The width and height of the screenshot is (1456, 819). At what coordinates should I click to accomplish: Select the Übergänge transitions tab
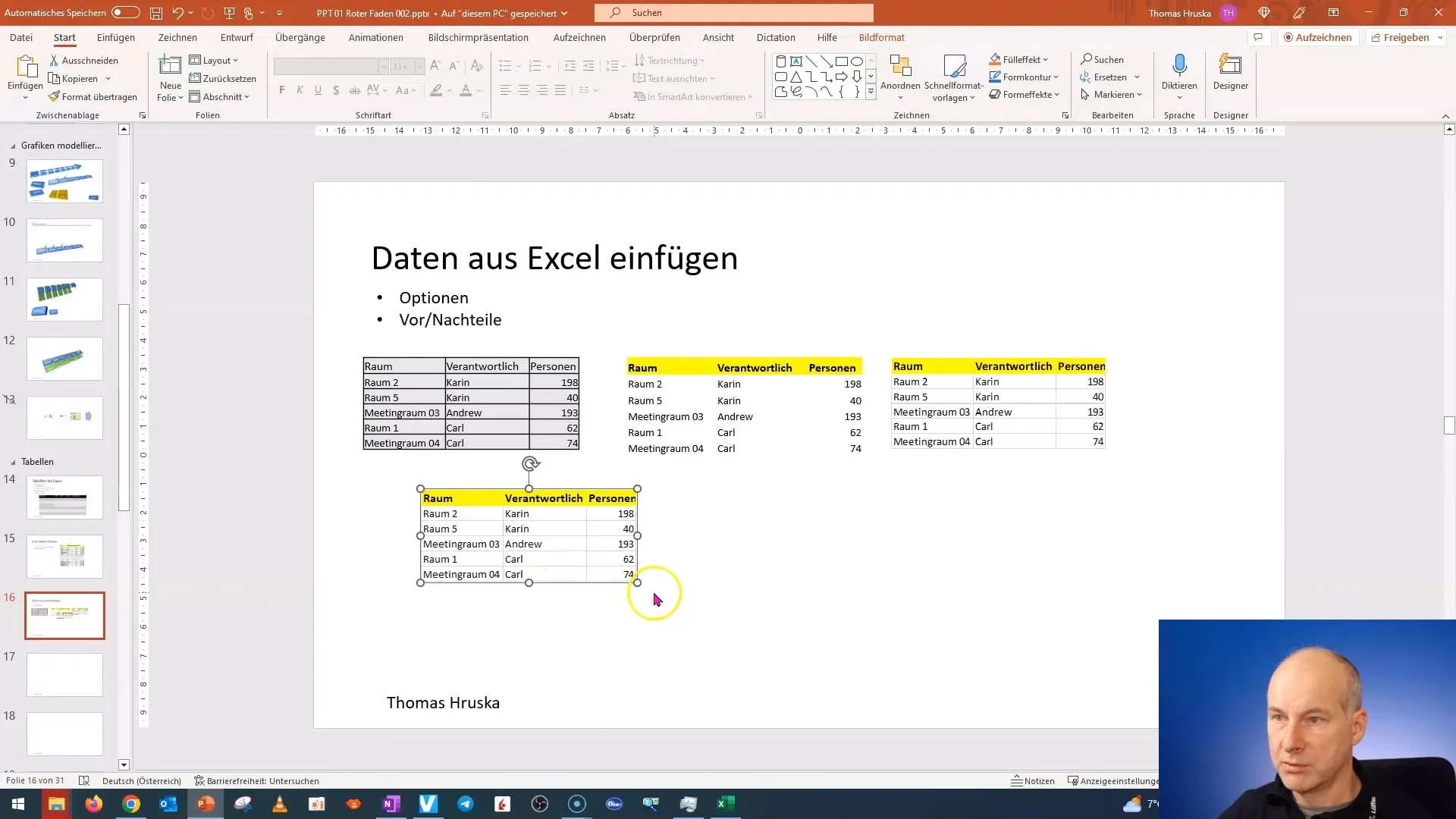tap(300, 37)
